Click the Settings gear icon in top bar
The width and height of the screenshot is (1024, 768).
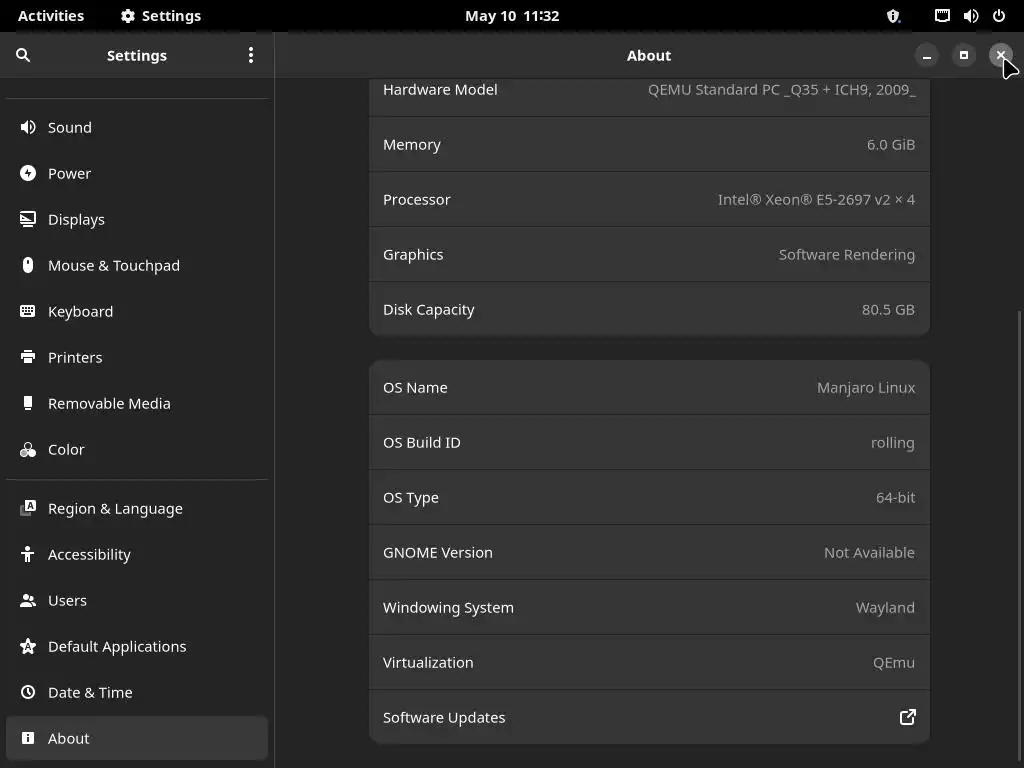click(127, 16)
